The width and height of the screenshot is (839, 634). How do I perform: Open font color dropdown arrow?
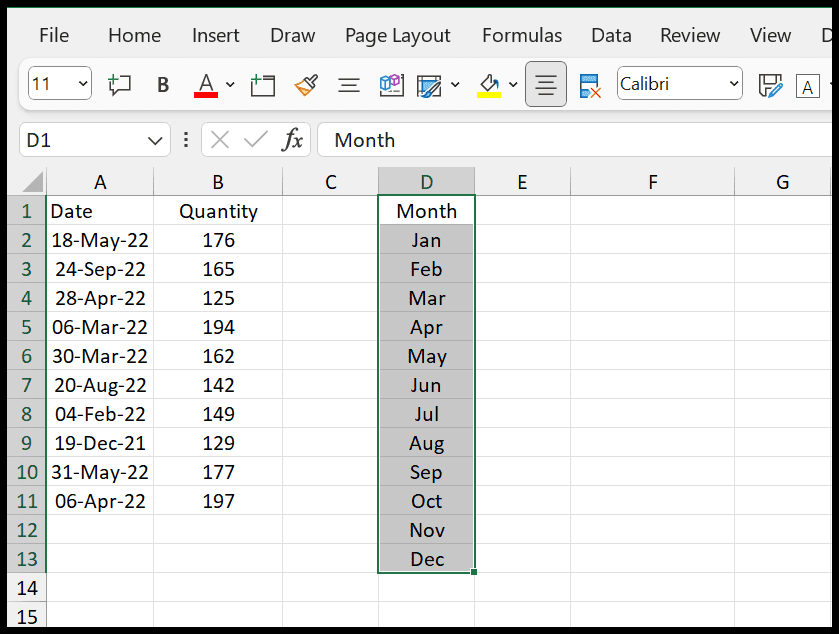coord(230,85)
